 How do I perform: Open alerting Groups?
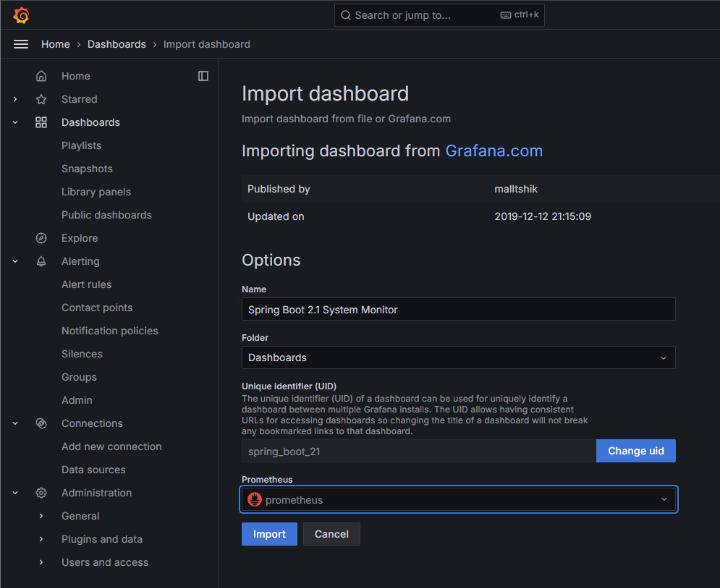pos(79,377)
